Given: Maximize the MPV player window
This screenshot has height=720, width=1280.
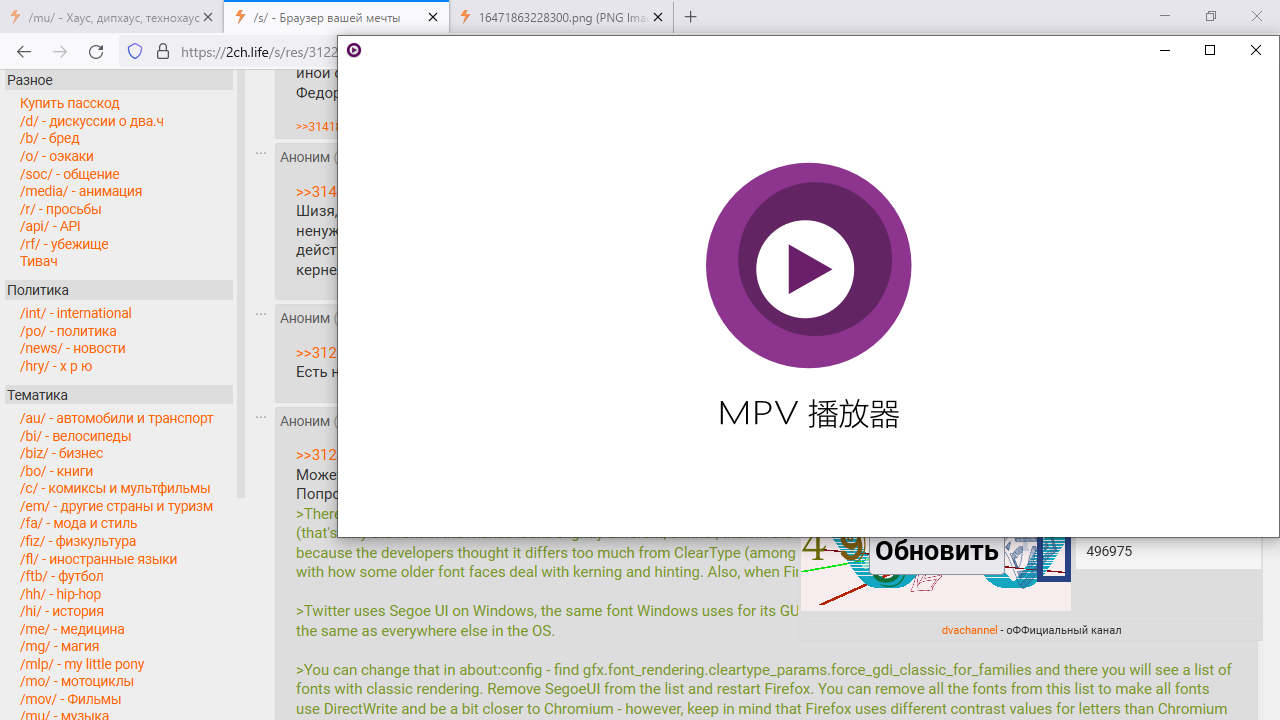Looking at the screenshot, I should point(1210,50).
